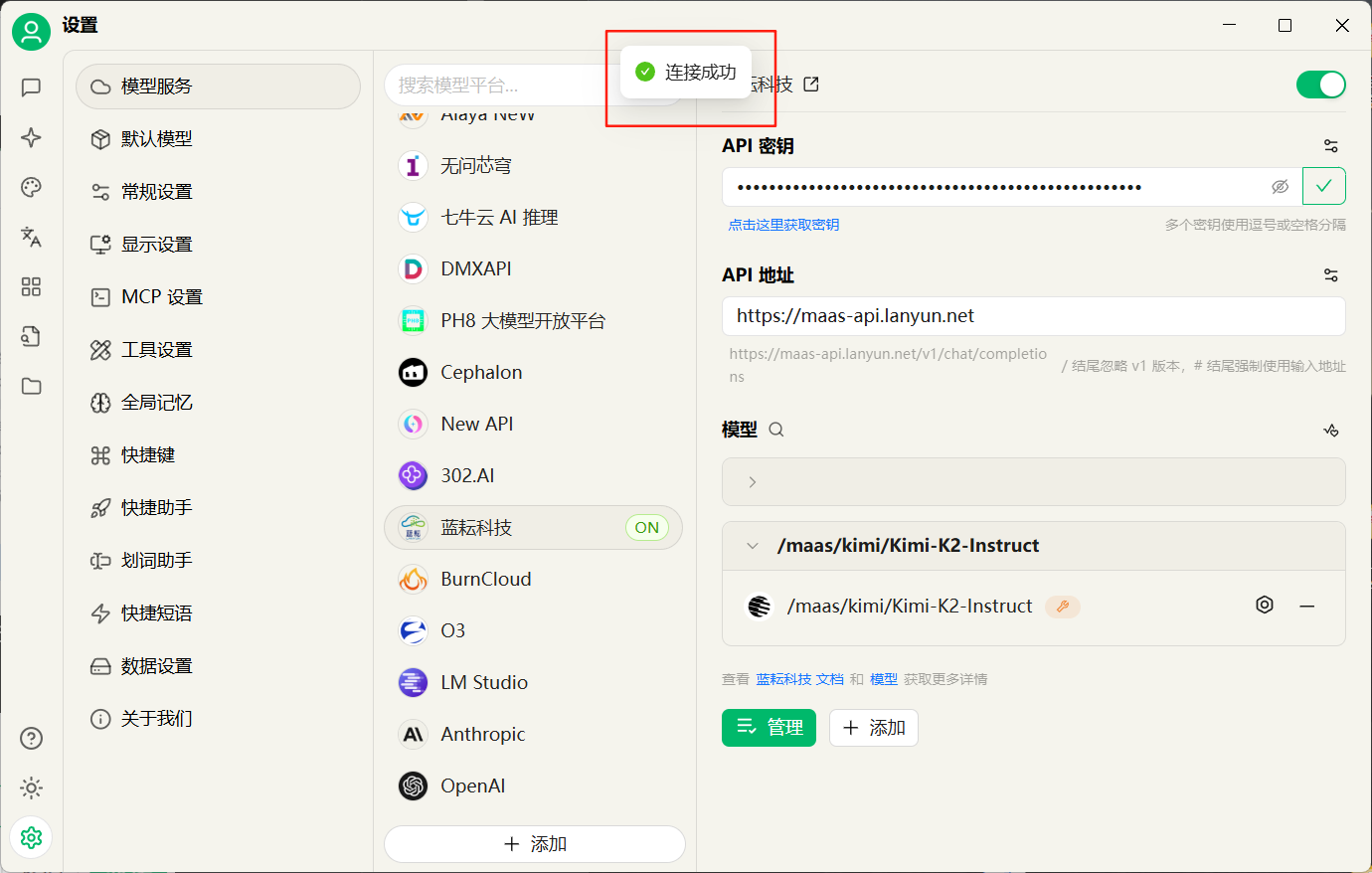
Task: Toggle API key visibility eye icon
Action: tap(1281, 187)
